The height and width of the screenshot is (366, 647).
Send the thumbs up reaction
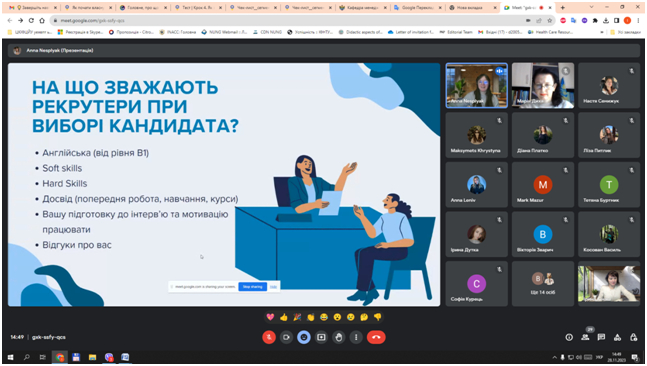pos(283,317)
